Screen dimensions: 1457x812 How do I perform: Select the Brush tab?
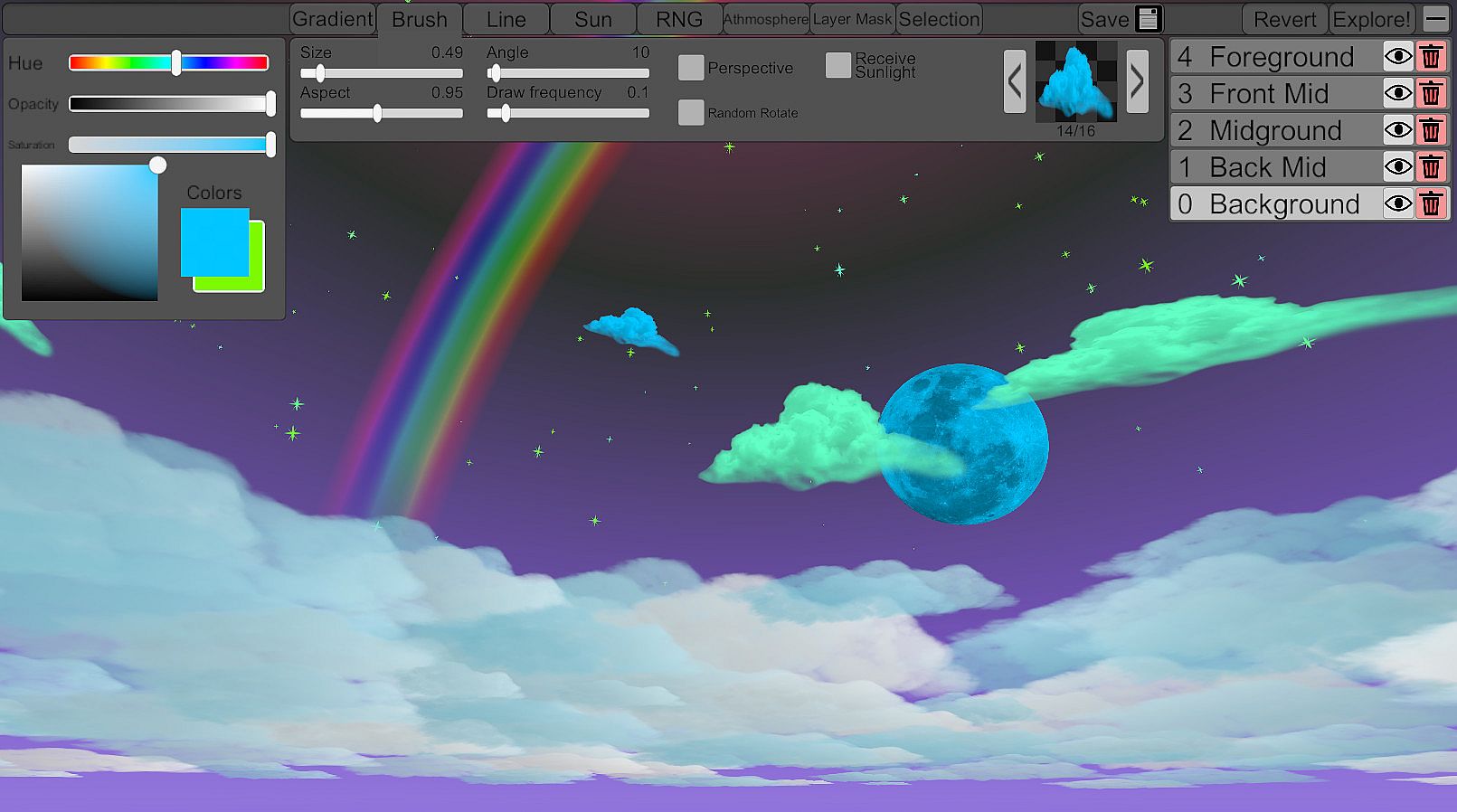coord(420,19)
